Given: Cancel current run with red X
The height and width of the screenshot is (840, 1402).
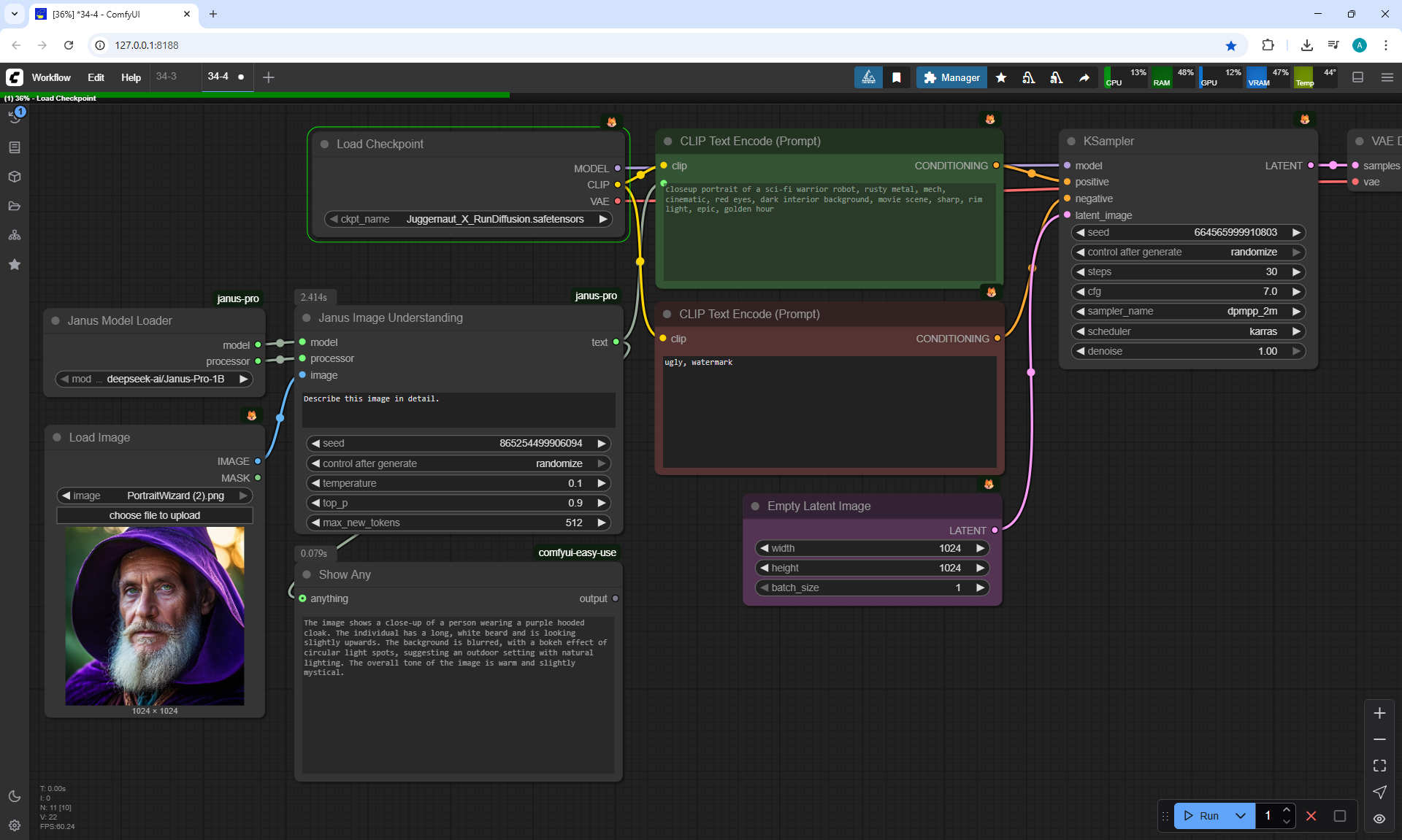Looking at the screenshot, I should click(x=1311, y=816).
